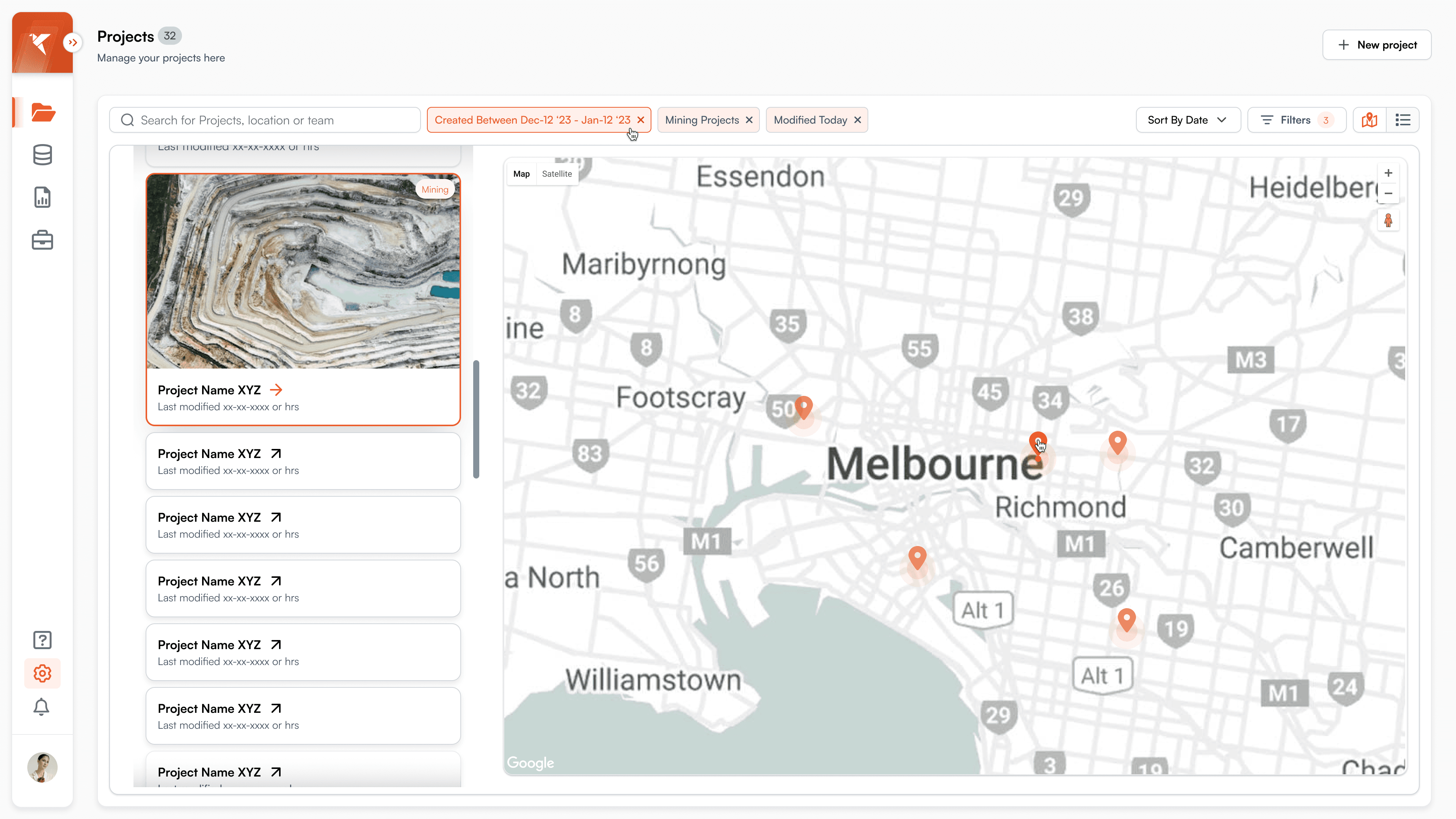
Task: Click the Modified Today chip label
Action: pos(811,120)
